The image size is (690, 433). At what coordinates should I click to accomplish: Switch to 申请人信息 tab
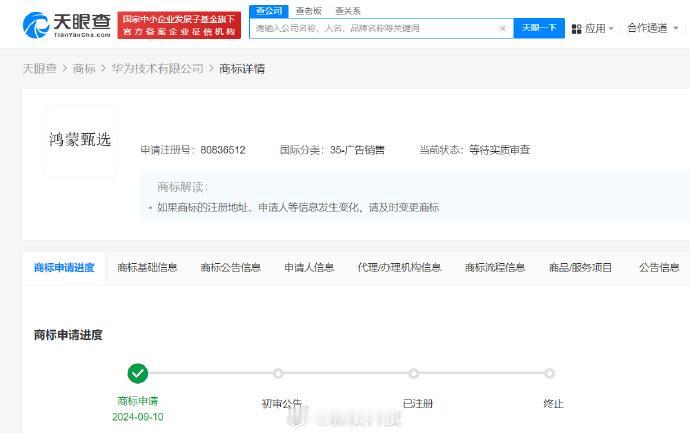(x=309, y=268)
